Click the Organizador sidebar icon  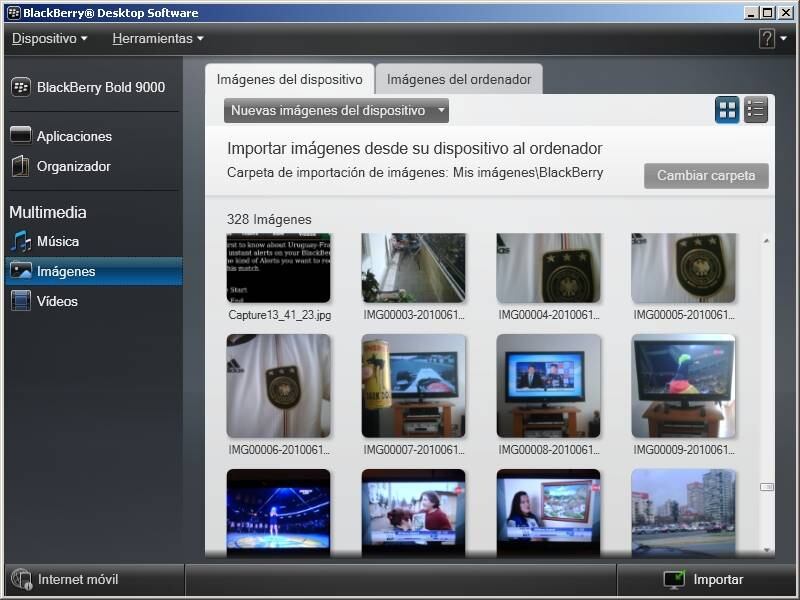21,166
